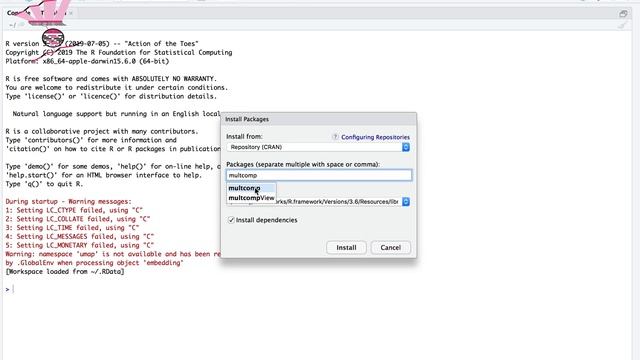This screenshot has height=360, width=640.
Task: Focus the Packages text field
Action: (x=319, y=175)
